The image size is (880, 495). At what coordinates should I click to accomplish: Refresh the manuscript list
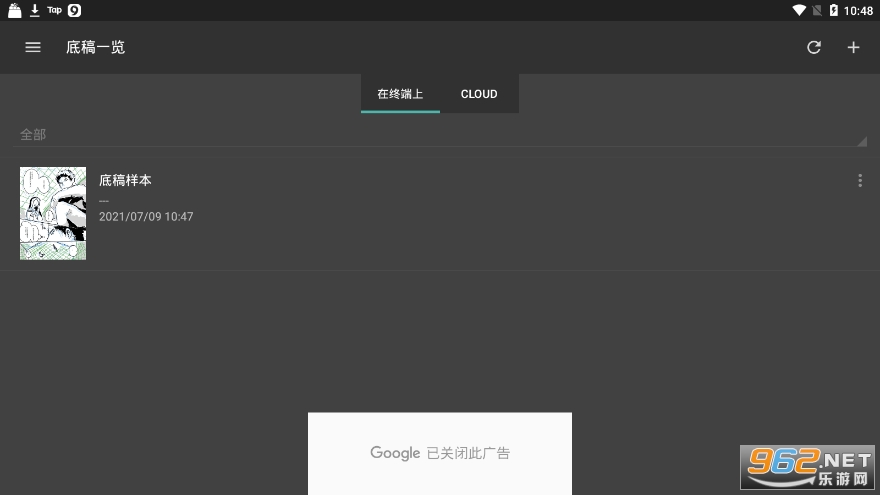[814, 47]
